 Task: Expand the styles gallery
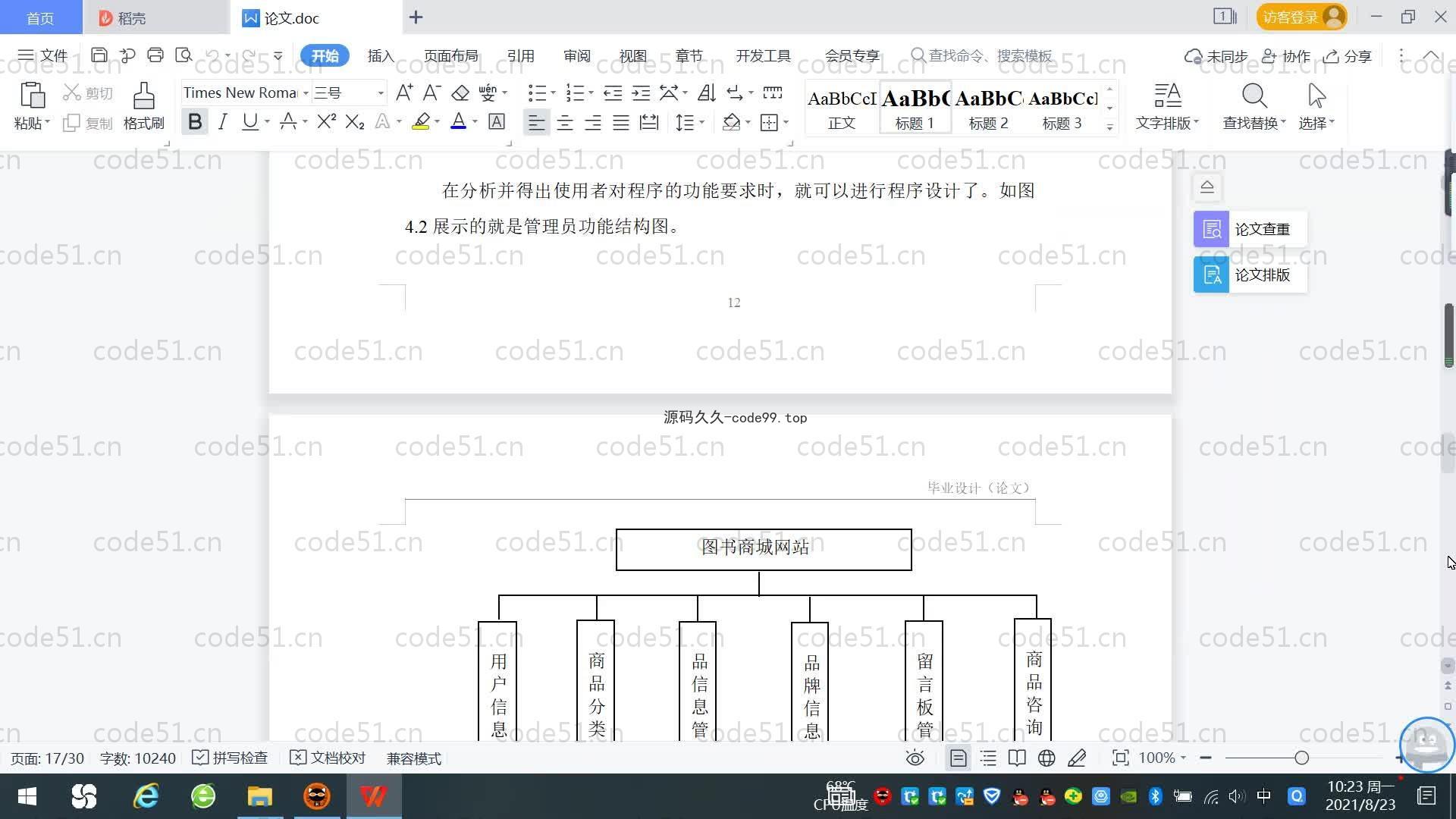point(1109,127)
